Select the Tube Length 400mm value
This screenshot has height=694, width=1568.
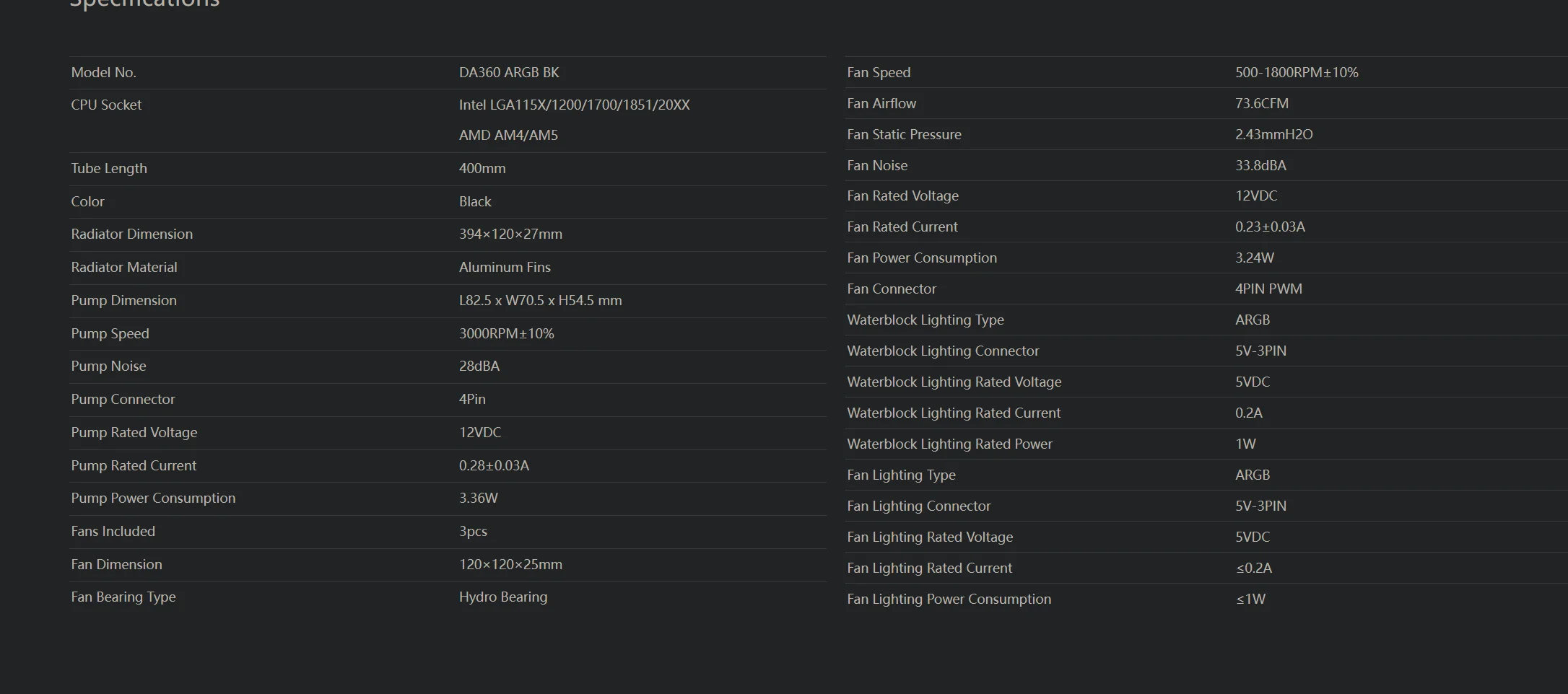(482, 168)
